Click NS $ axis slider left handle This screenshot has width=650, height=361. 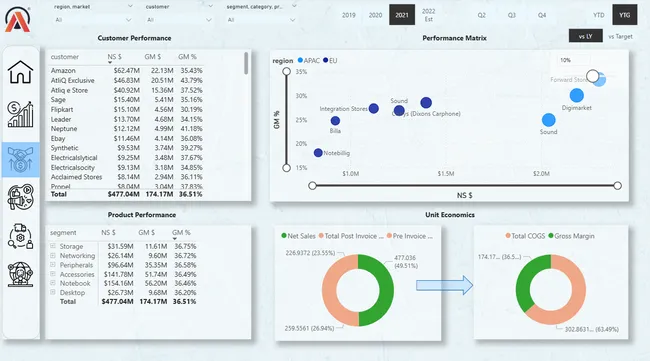click(x=313, y=186)
